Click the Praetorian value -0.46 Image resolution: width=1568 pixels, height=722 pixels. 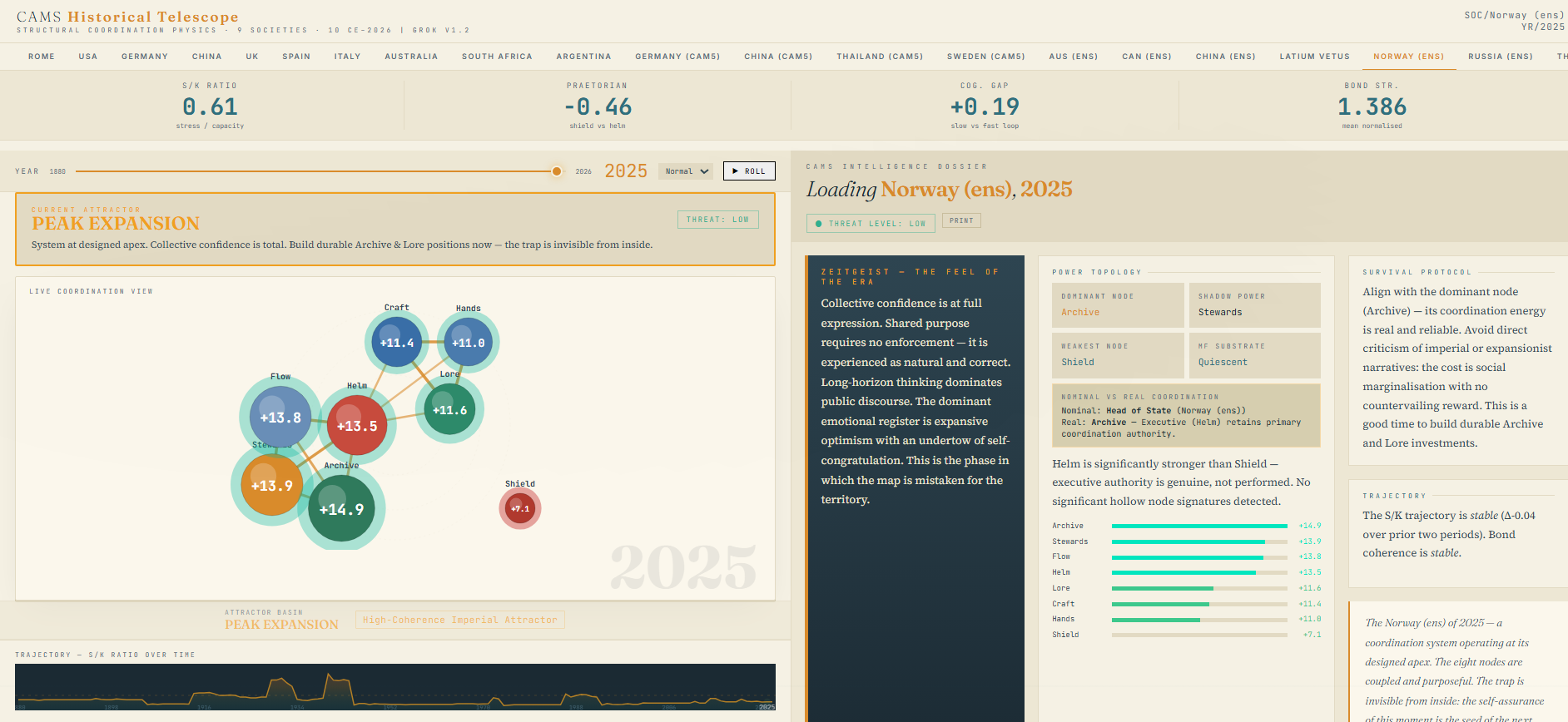598,106
